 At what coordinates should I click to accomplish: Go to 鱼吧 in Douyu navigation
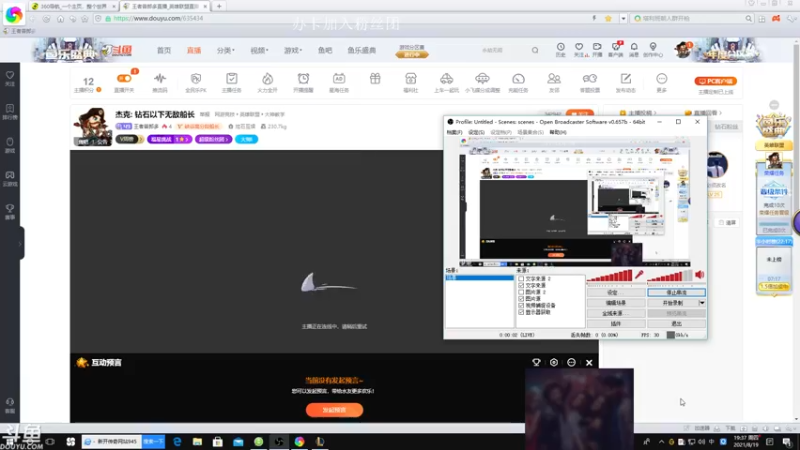point(325,51)
